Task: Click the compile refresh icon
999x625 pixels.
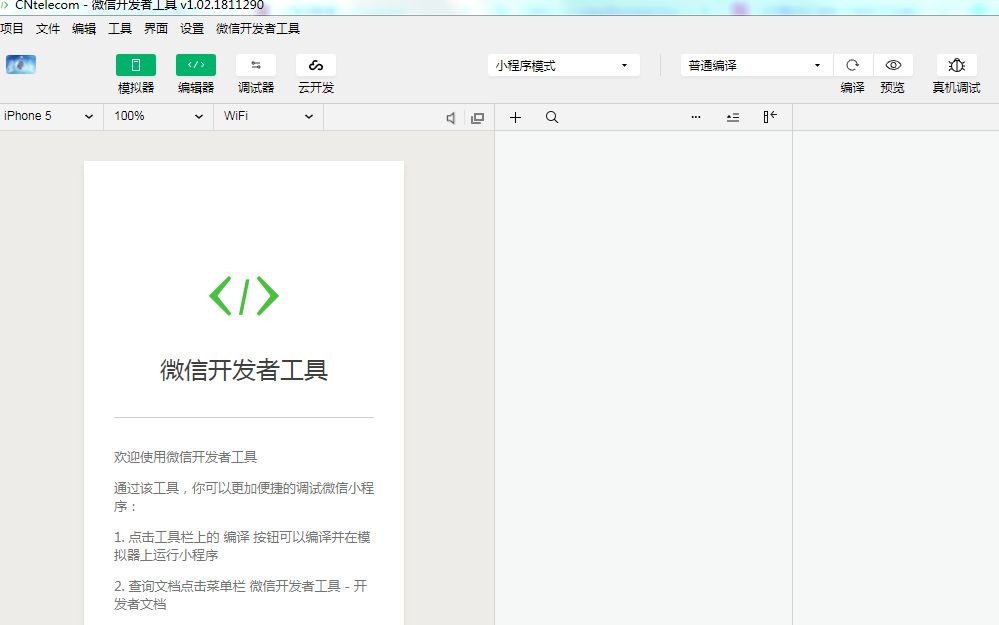Action: pos(852,65)
